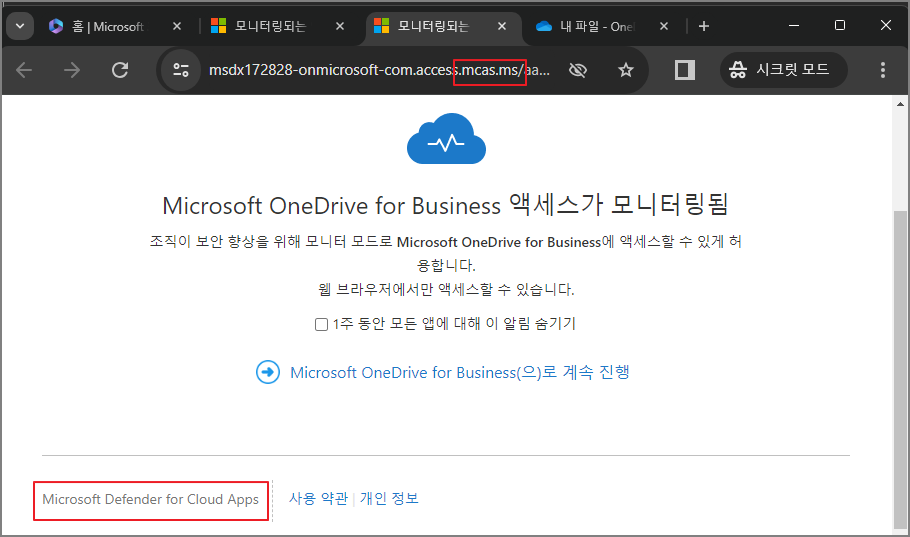This screenshot has width=910, height=537.
Task: Reload the current page
Action: 120,70
